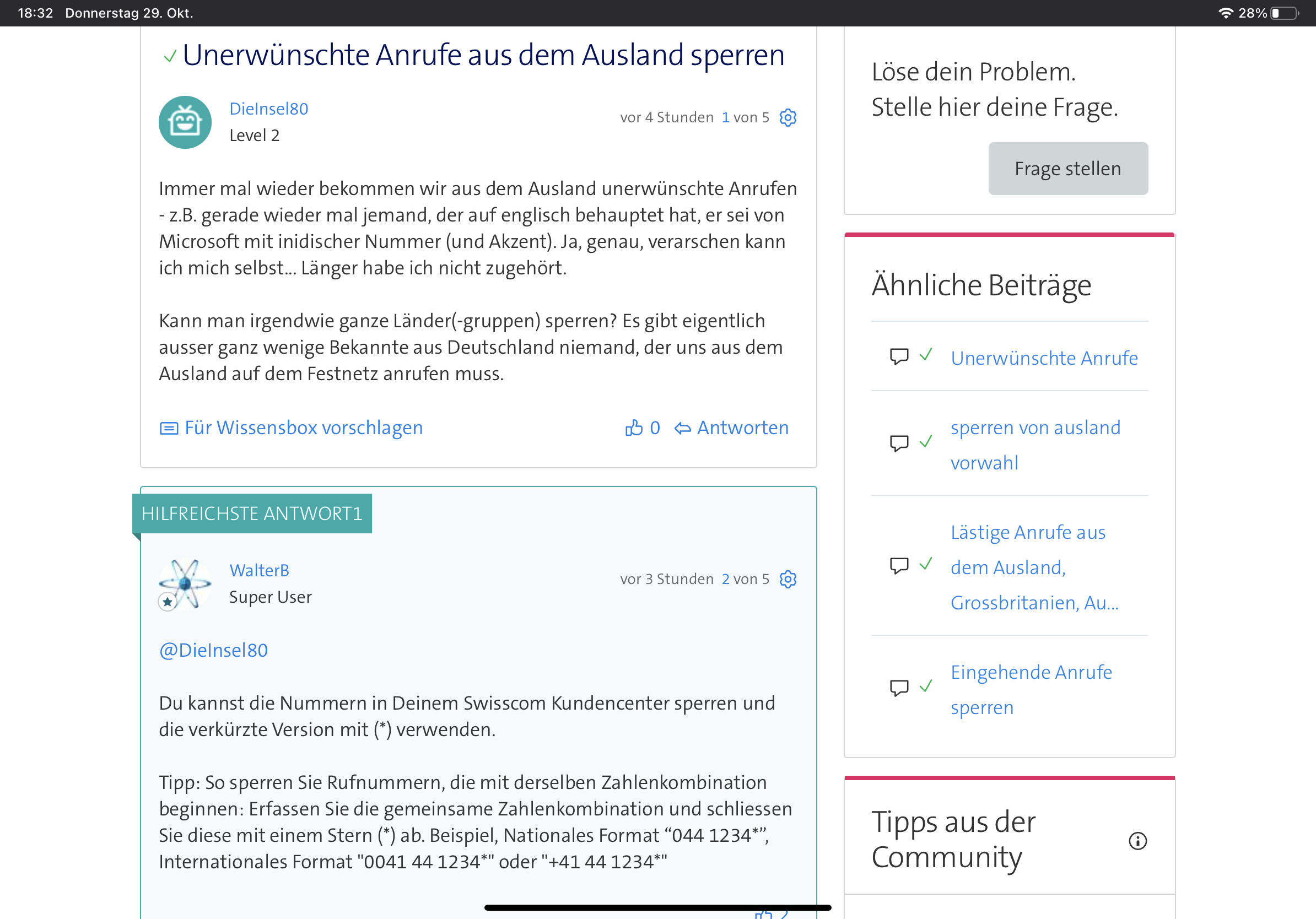Toggle the solved checkmark on 'Eingehende Anrufe sperren'
1316x919 pixels.
(x=926, y=688)
